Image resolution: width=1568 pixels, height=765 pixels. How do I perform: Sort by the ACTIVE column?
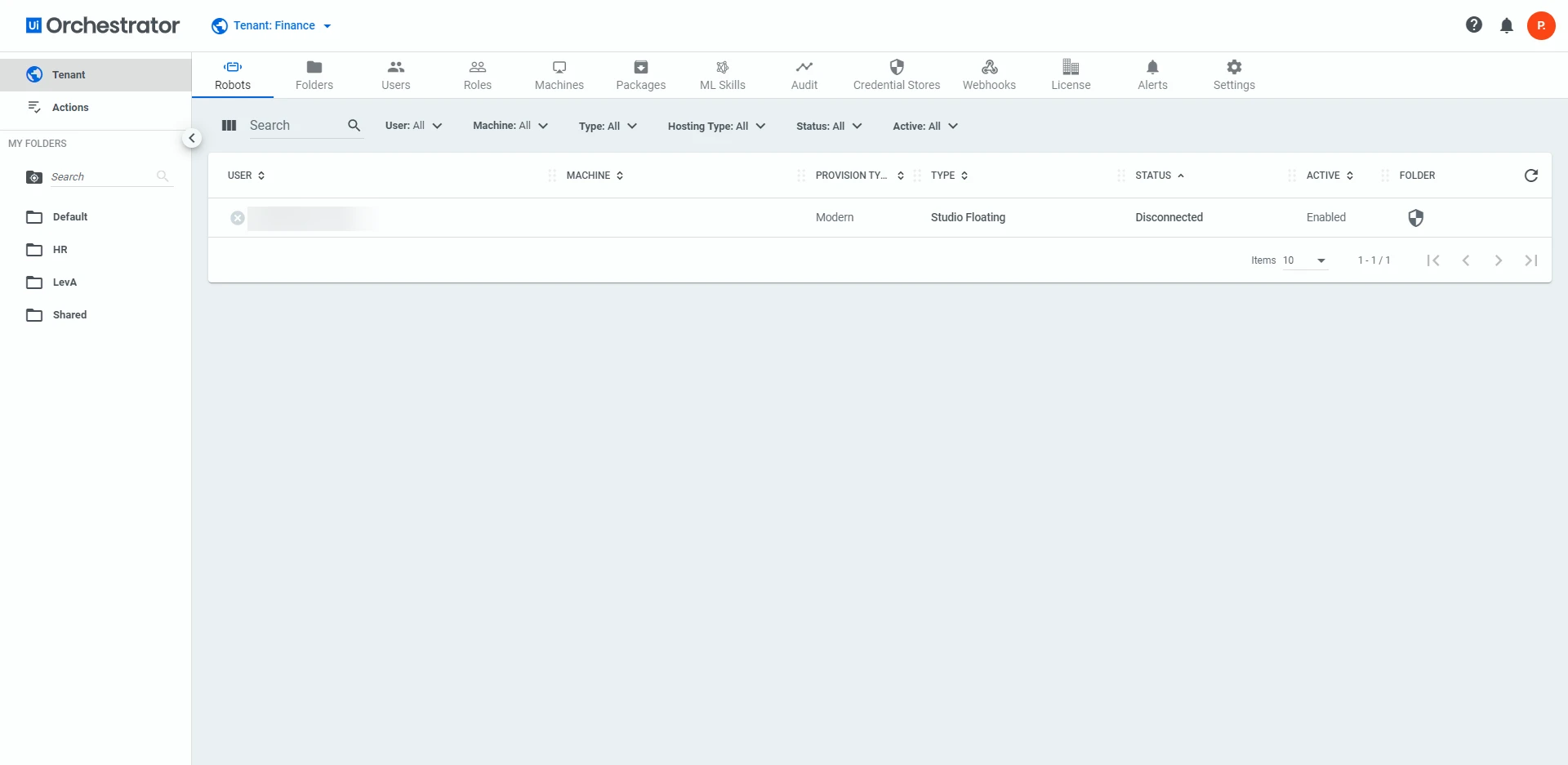click(x=1330, y=176)
